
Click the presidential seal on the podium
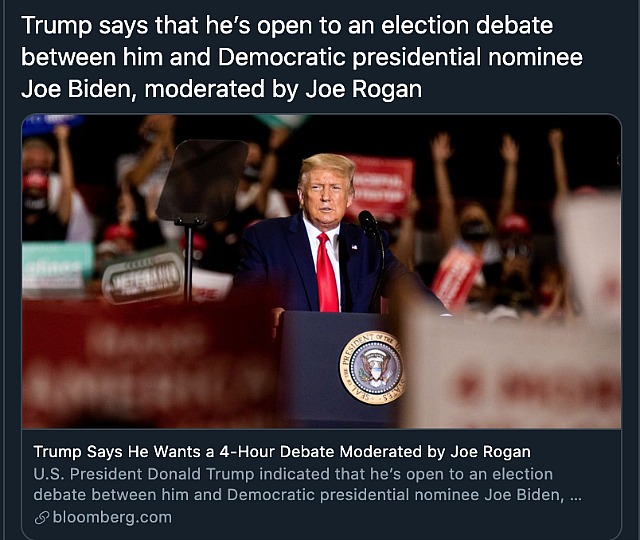(x=372, y=367)
